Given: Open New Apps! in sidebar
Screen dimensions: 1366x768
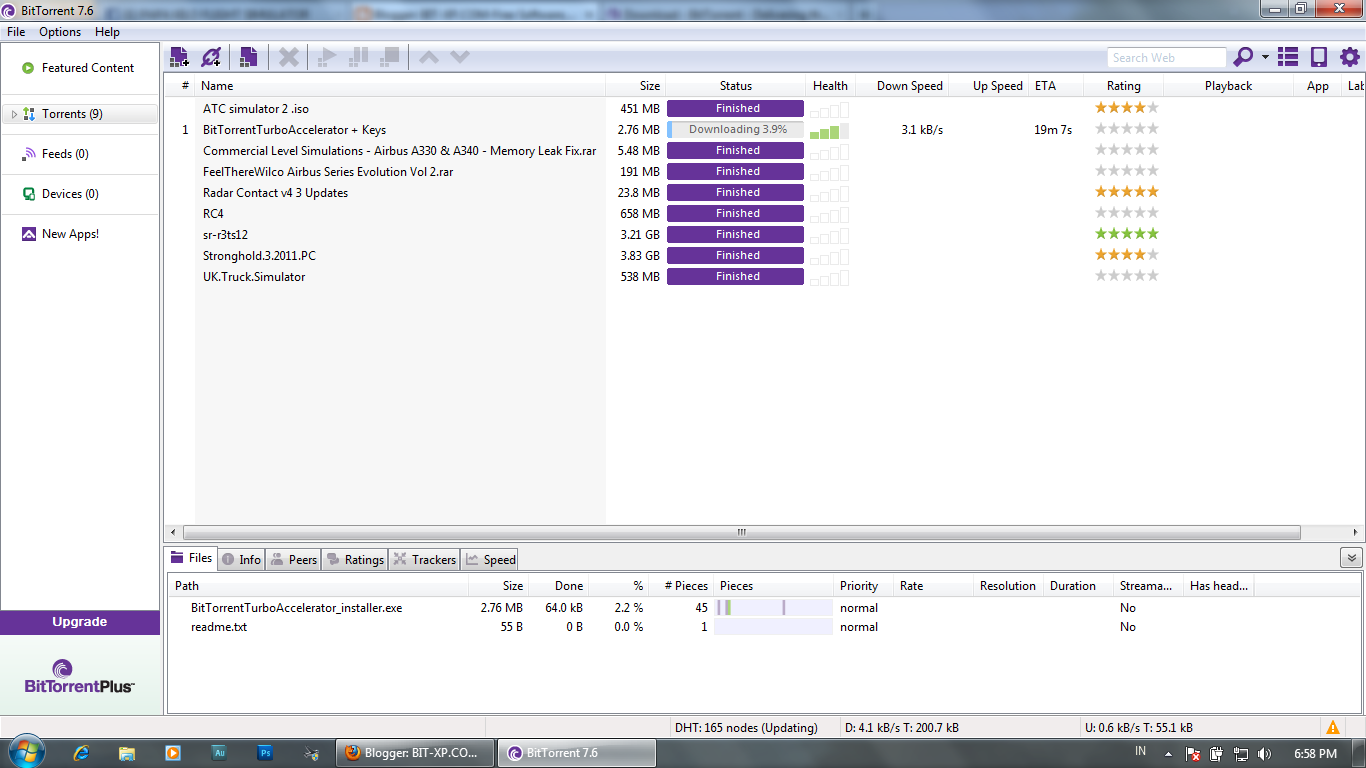Looking at the screenshot, I should click(80, 234).
